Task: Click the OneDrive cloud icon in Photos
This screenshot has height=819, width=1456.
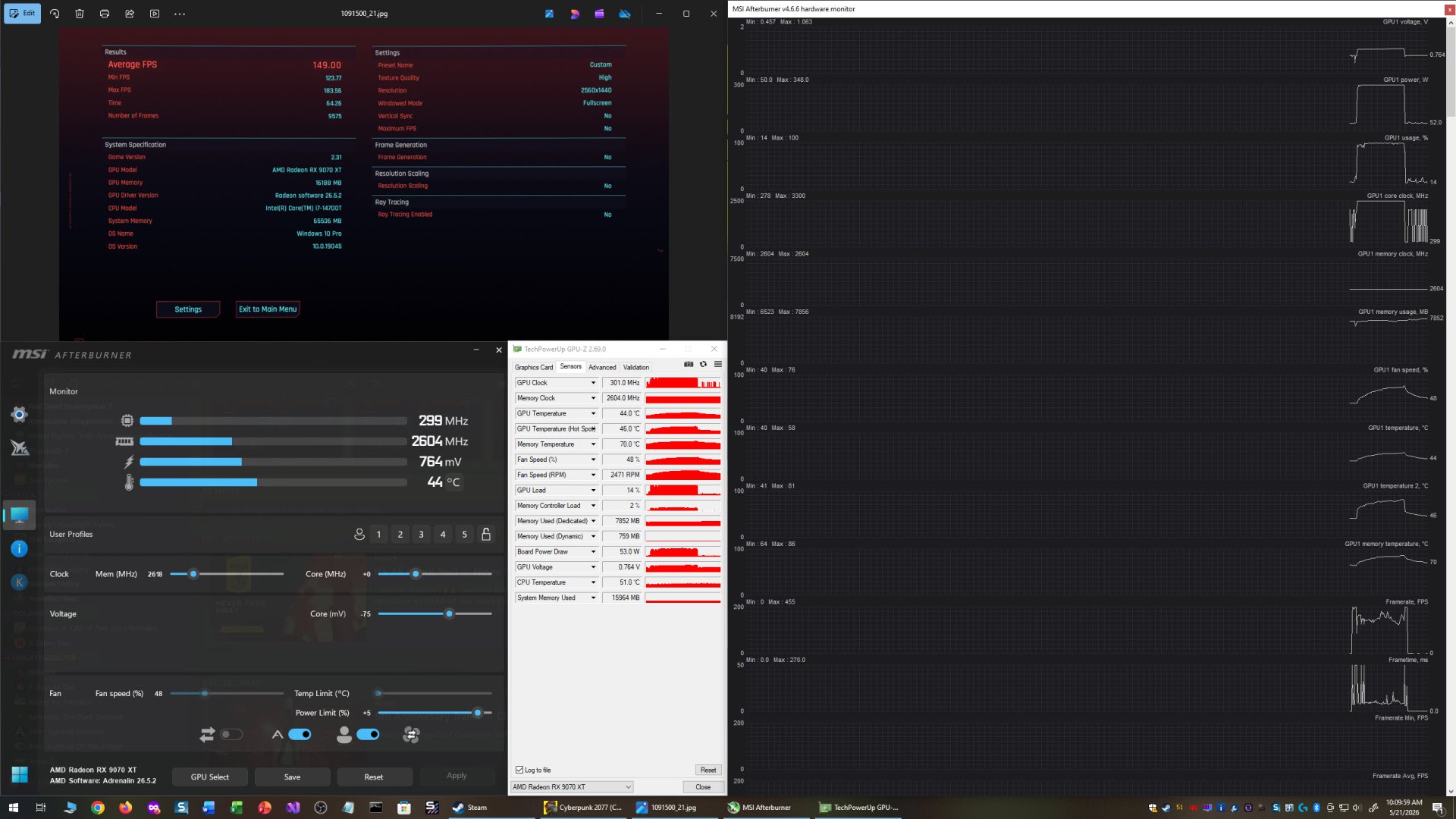Action: click(624, 14)
